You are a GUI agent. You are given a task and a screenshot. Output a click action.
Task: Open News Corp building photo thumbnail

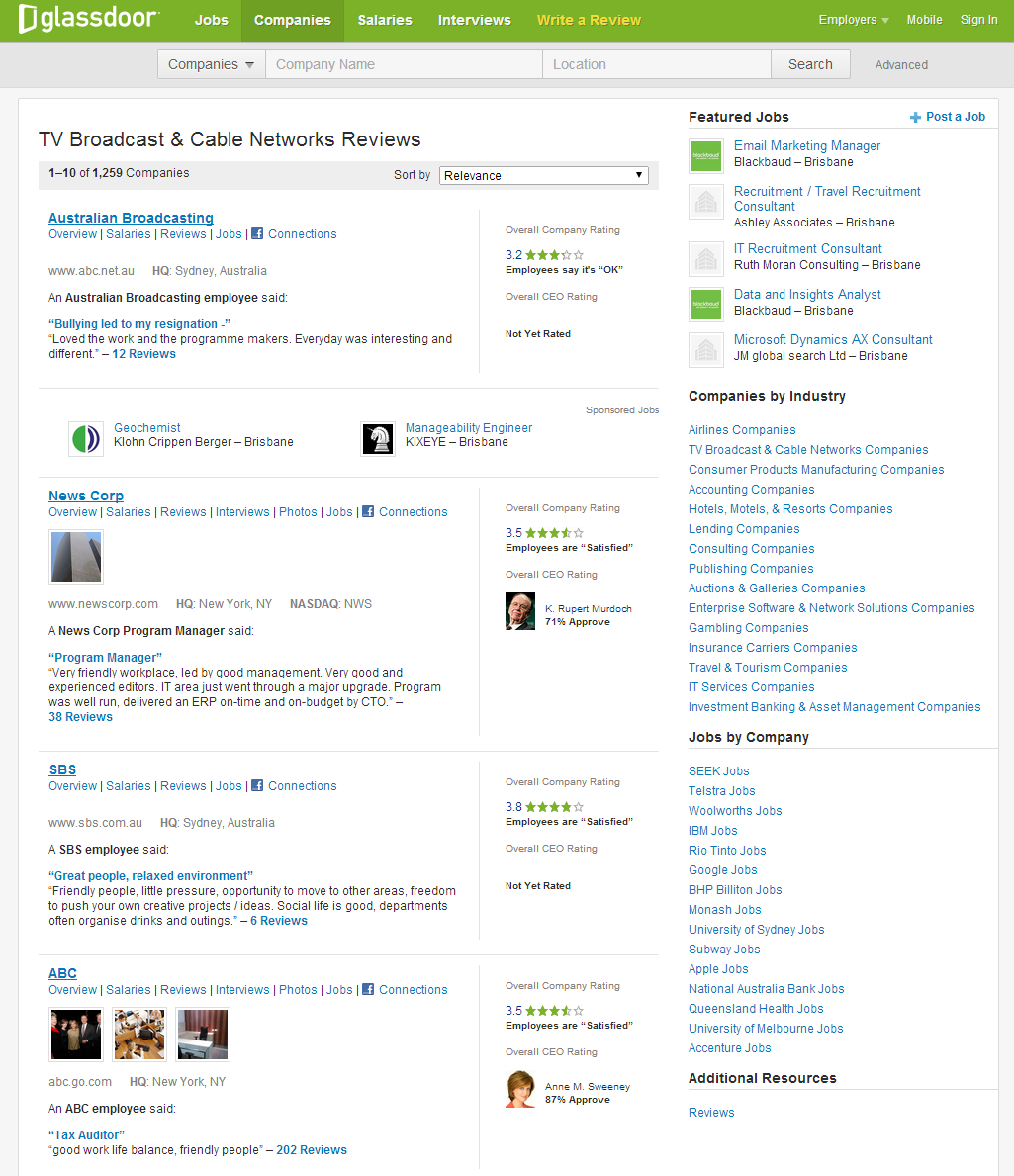(x=76, y=557)
